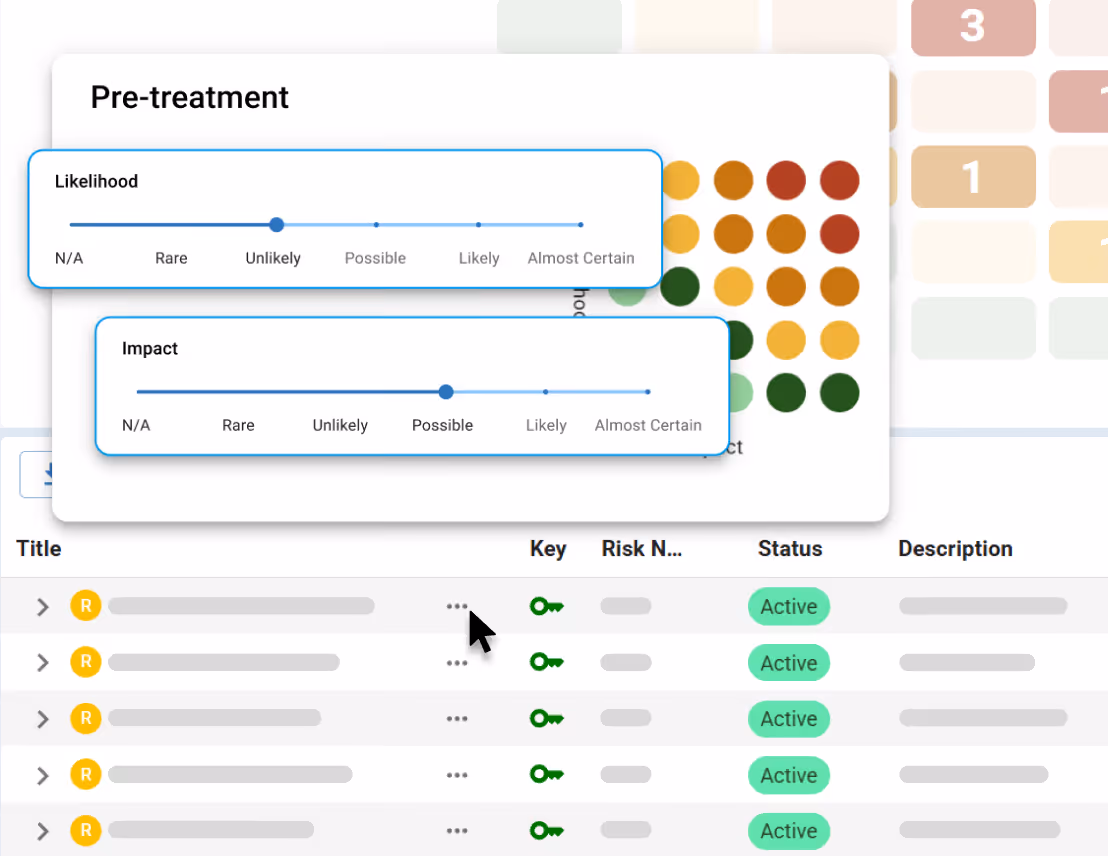Click the Impact slider handle at Possible

445,392
